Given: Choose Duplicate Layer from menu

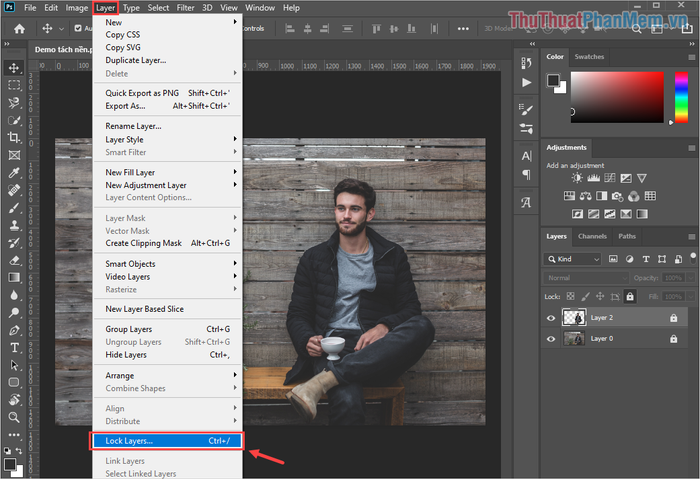Looking at the screenshot, I should (x=167, y=60).
